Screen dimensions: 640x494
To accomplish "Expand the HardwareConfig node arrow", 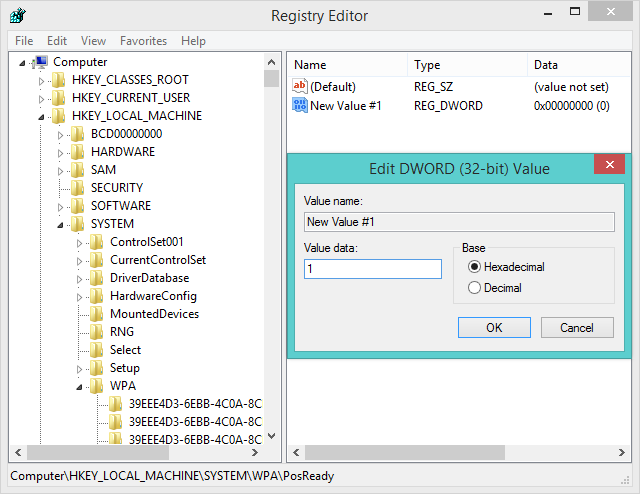I will pyautogui.click(x=80, y=297).
